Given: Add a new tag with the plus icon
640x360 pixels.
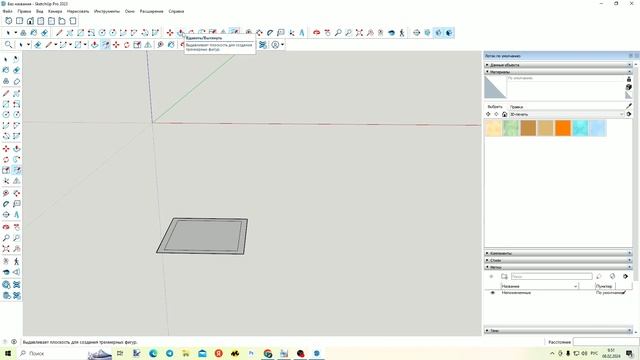Looking at the screenshot, I should pos(491,276).
